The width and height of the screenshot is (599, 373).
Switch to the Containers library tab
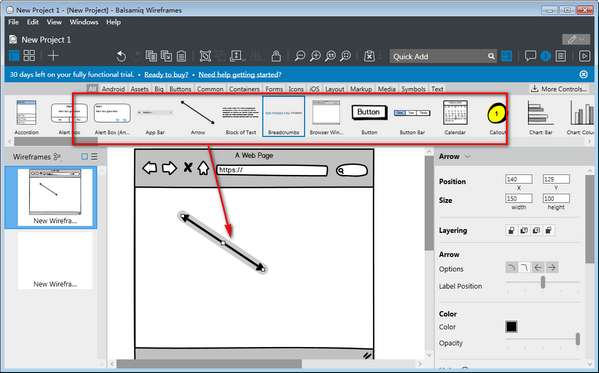click(x=244, y=89)
